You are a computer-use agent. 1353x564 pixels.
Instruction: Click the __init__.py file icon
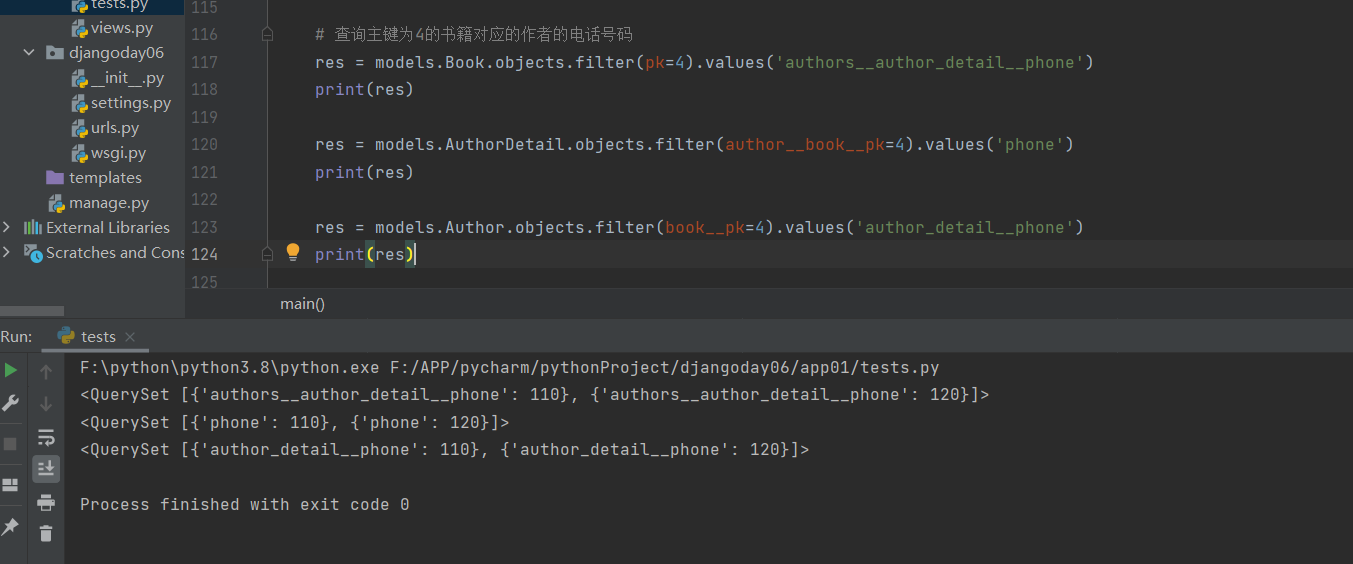pyautogui.click(x=80, y=78)
